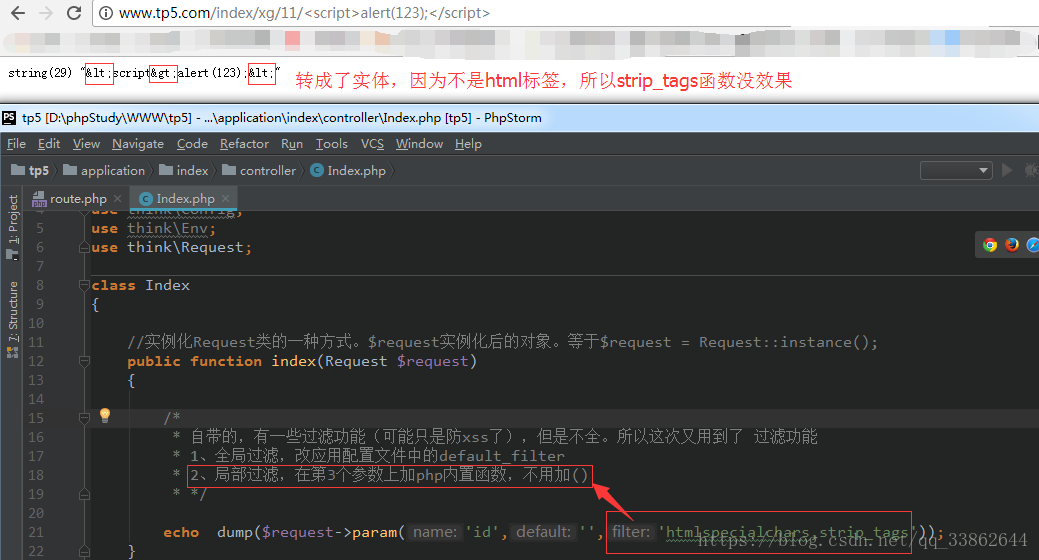This screenshot has height=560, width=1039.
Task: Collapse the index function fold marker
Action: 84,361
